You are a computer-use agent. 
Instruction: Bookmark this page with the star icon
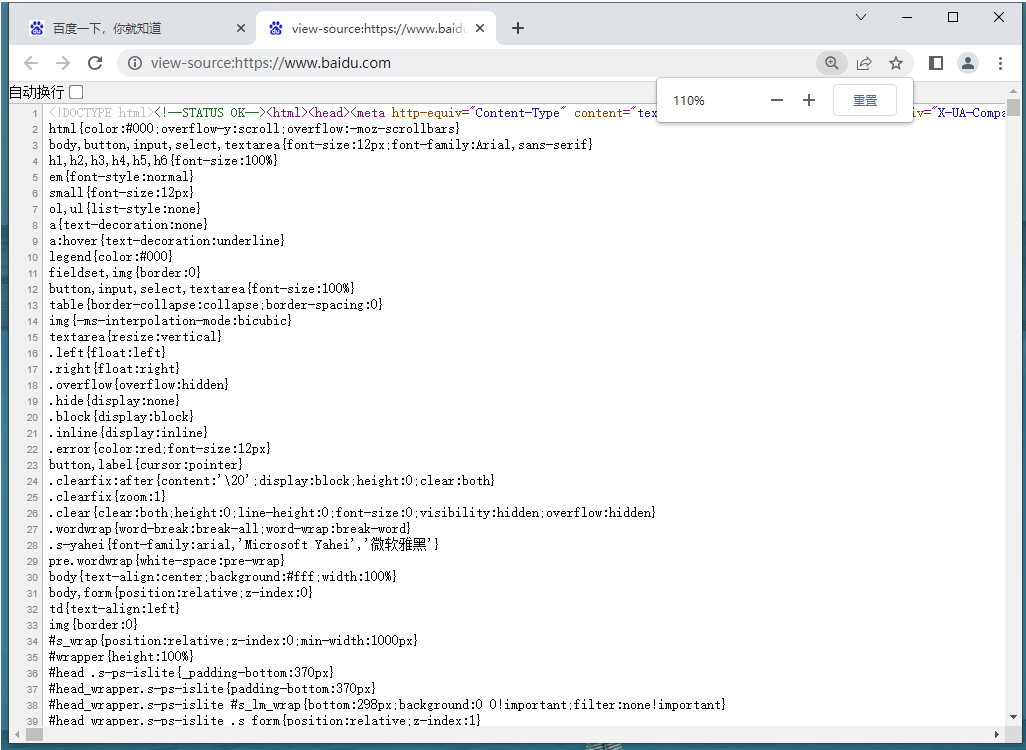(896, 63)
